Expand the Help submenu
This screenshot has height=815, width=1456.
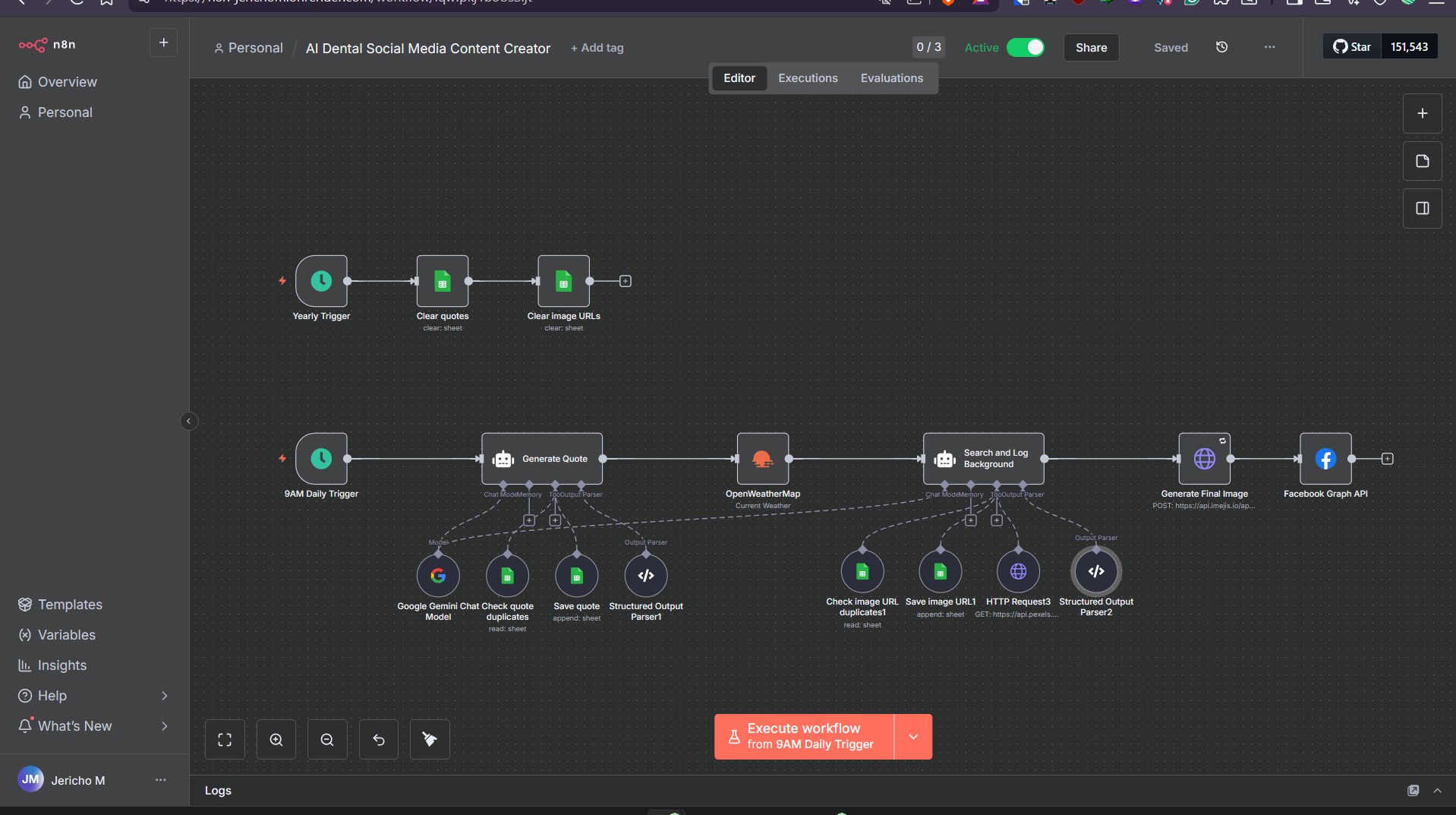[x=164, y=696]
